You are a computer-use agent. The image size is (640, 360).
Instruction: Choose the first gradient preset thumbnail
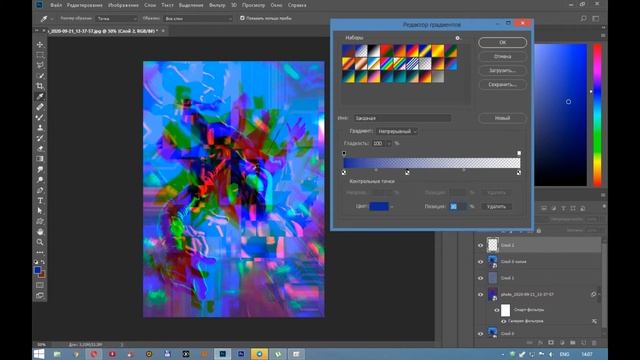tap(348, 51)
